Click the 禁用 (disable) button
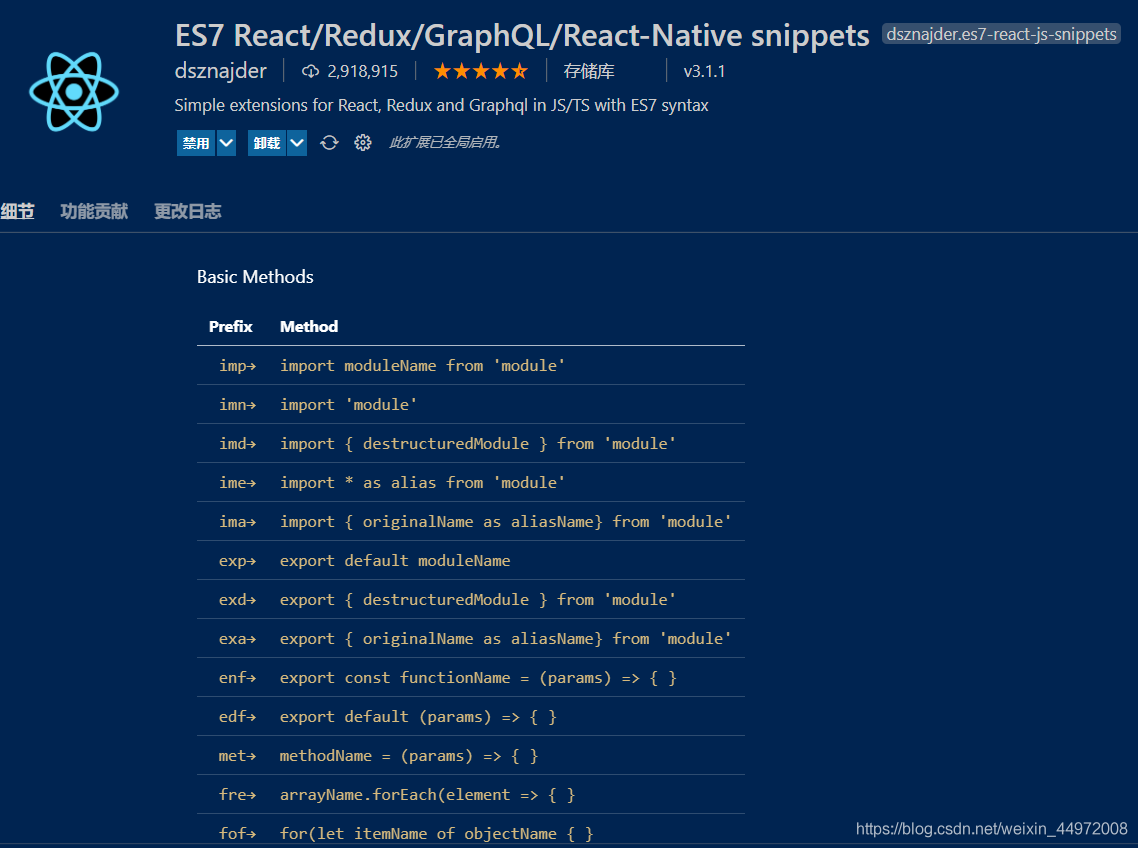1138x848 pixels. 196,143
